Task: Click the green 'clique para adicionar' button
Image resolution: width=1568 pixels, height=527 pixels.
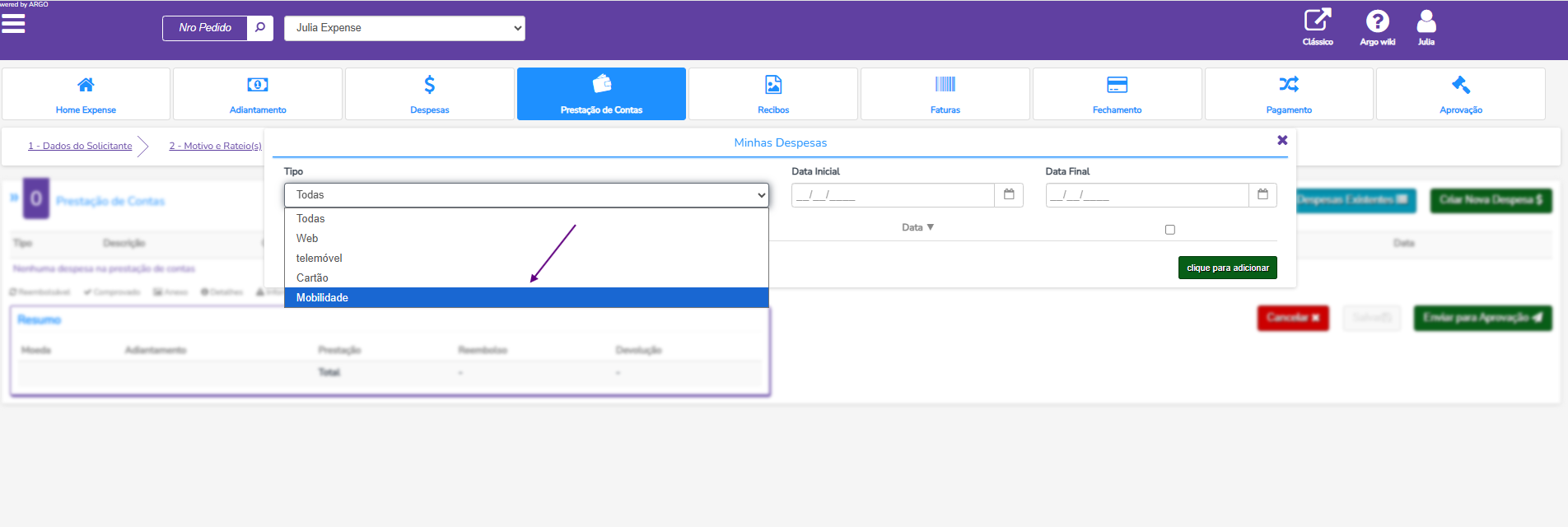Action: (x=1227, y=268)
